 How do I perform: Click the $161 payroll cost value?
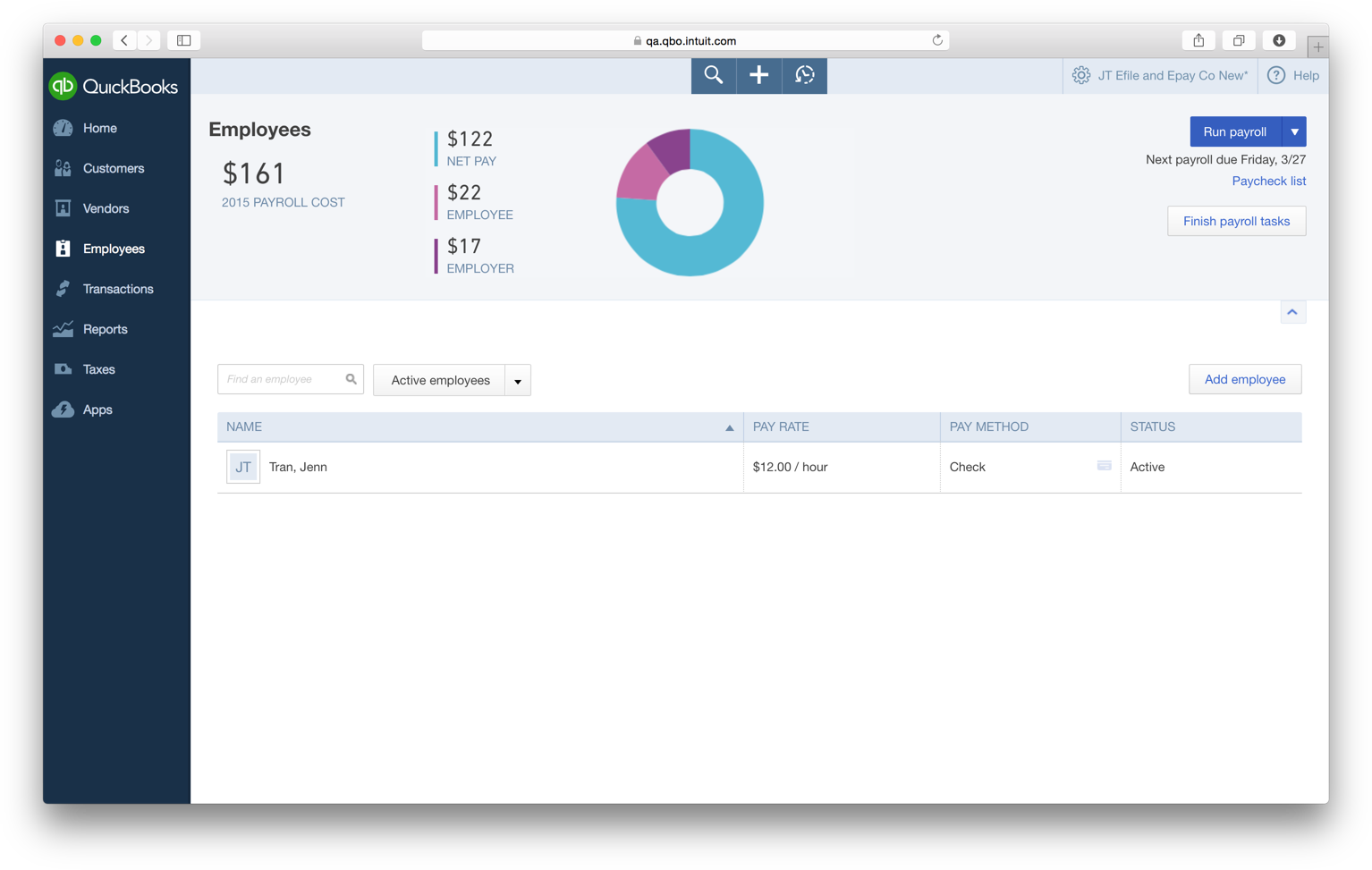254,173
